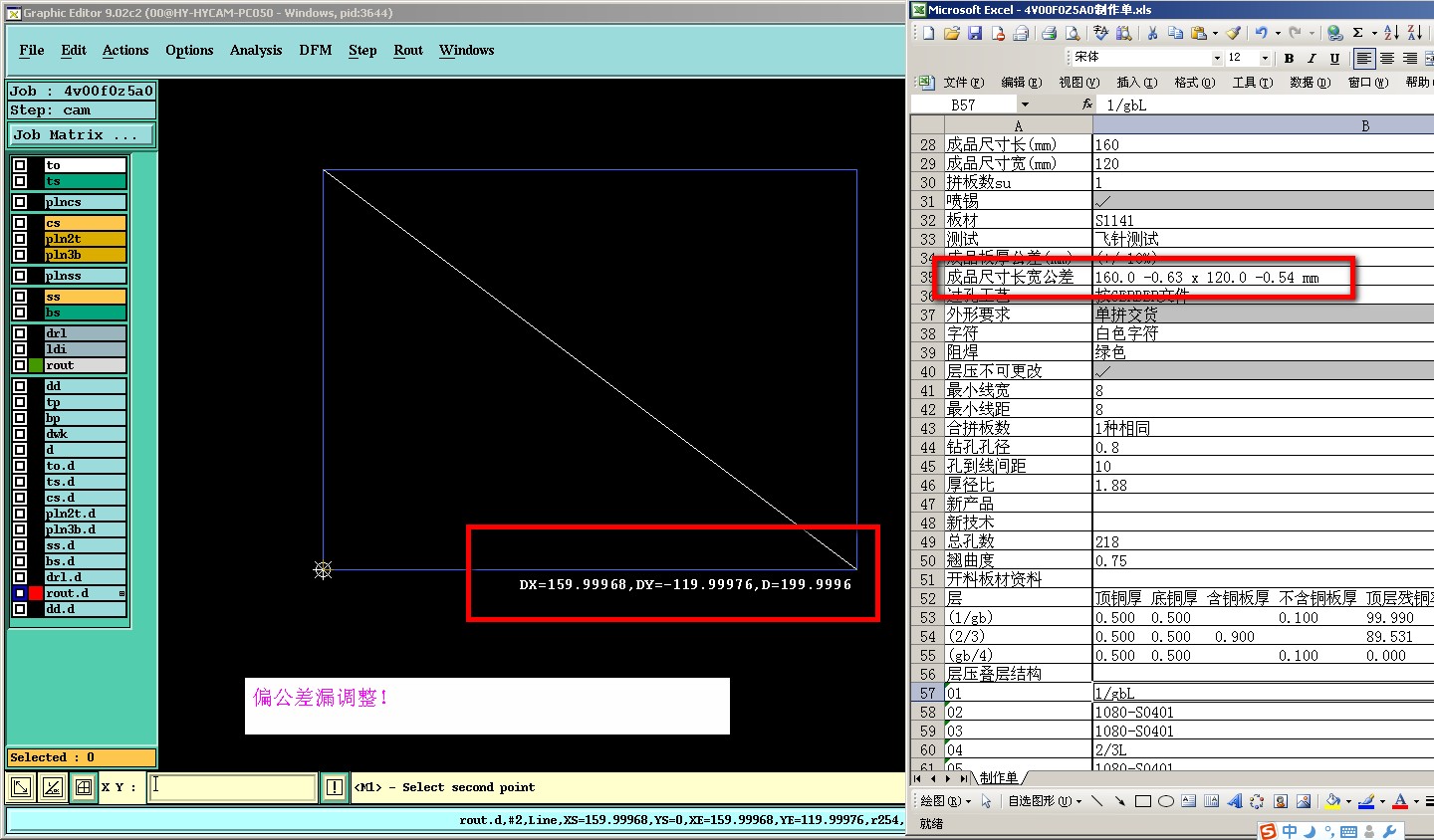Click the Job Matrix ... button
This screenshot has height=840, width=1434.
pos(82,134)
